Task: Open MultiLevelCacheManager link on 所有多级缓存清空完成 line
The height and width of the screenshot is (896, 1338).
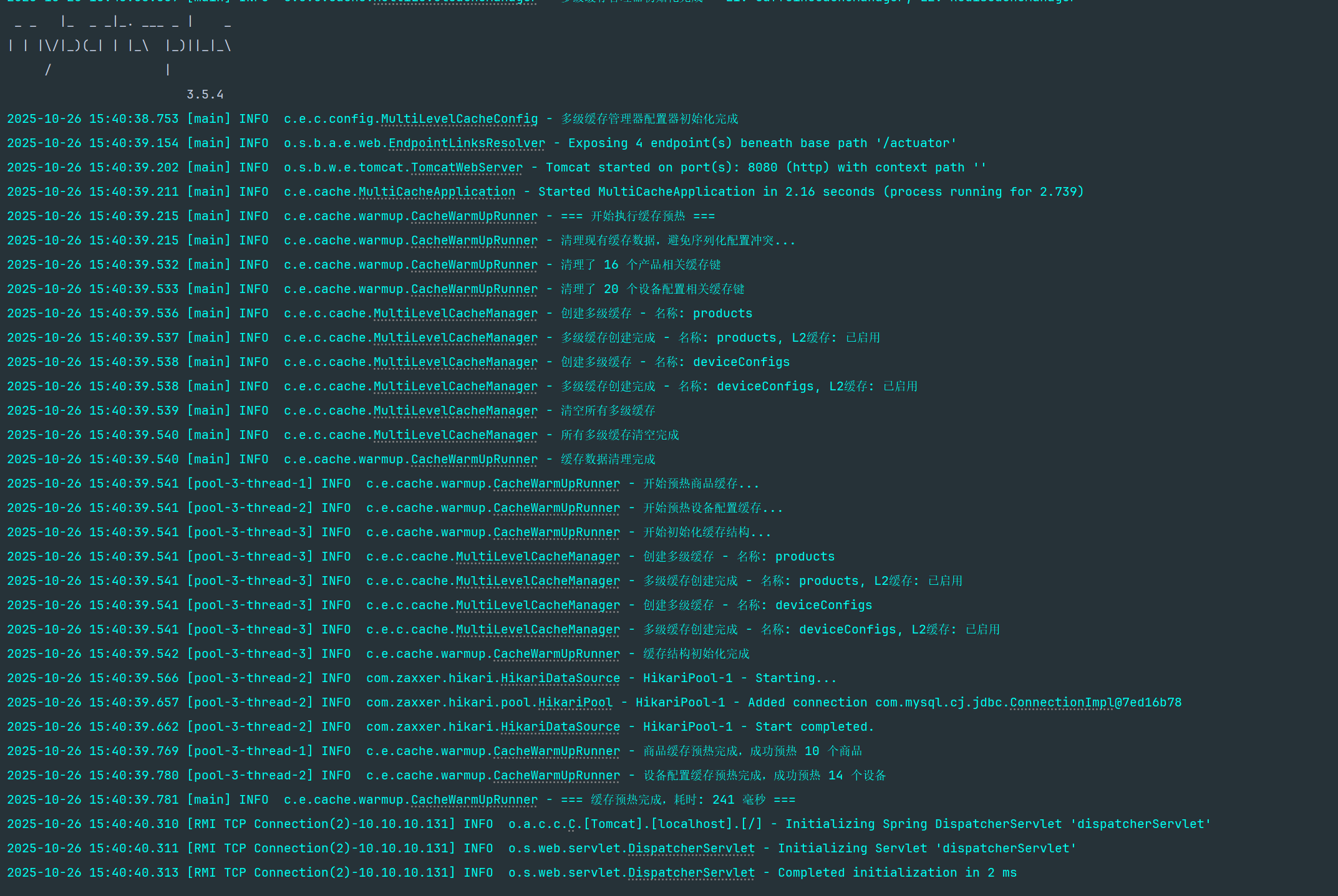Action: (x=455, y=435)
